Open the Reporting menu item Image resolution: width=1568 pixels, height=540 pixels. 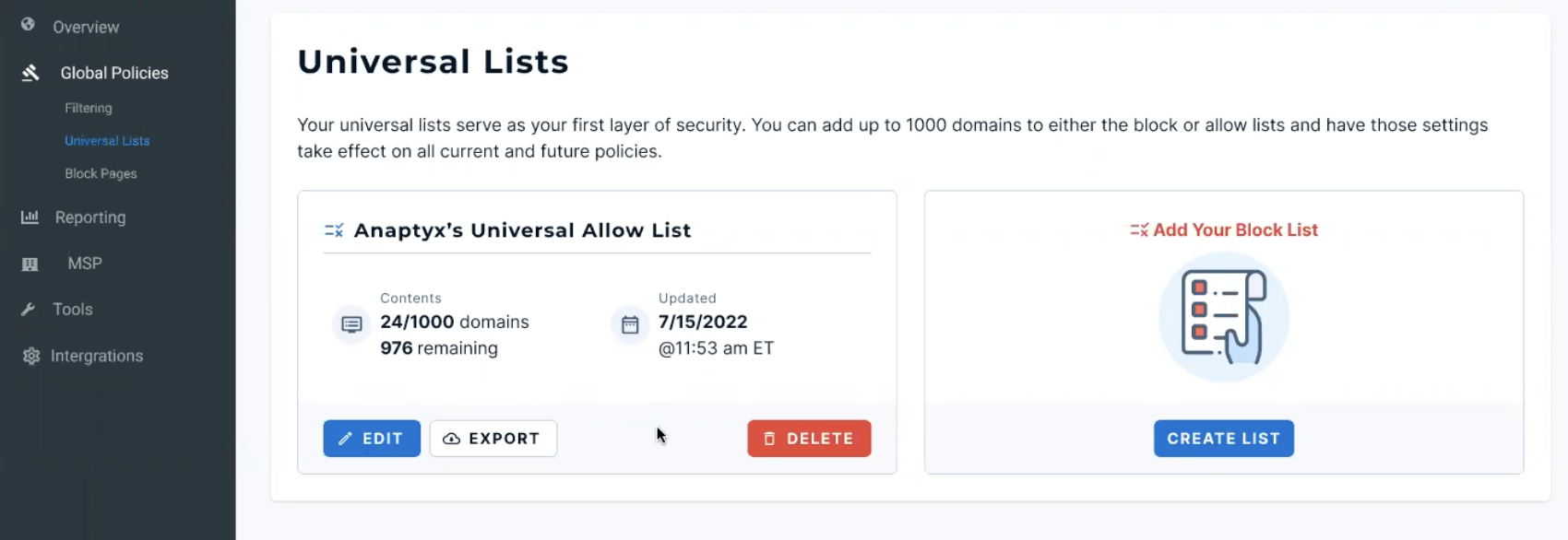(90, 217)
